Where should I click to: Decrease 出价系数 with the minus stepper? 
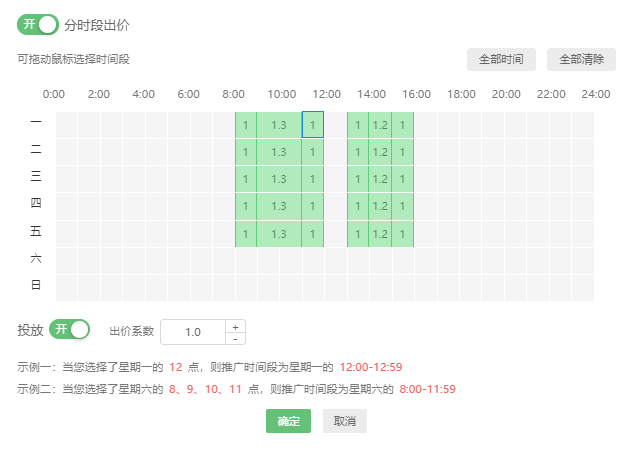tap(235, 339)
